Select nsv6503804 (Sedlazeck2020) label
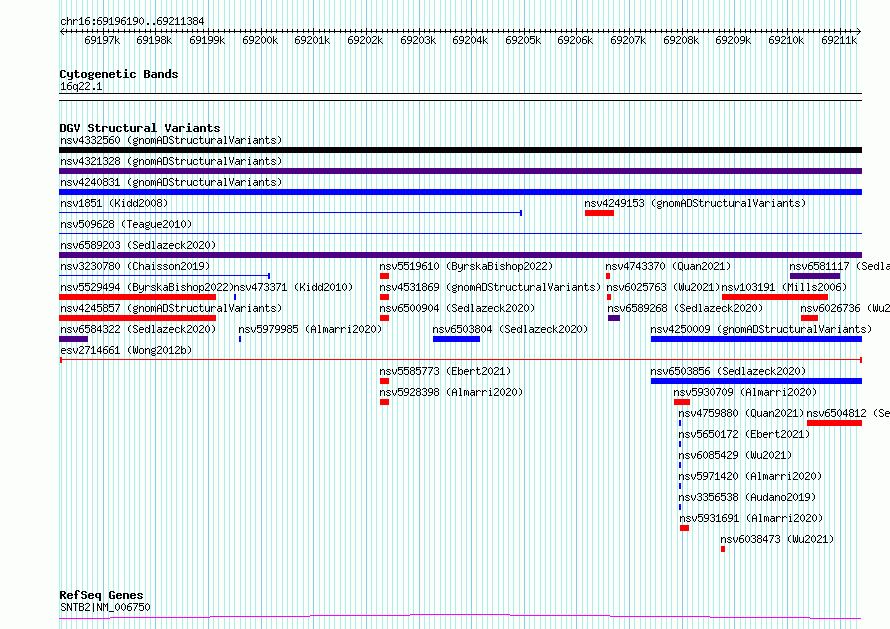Viewport: 890px width, 629px height. click(510, 329)
